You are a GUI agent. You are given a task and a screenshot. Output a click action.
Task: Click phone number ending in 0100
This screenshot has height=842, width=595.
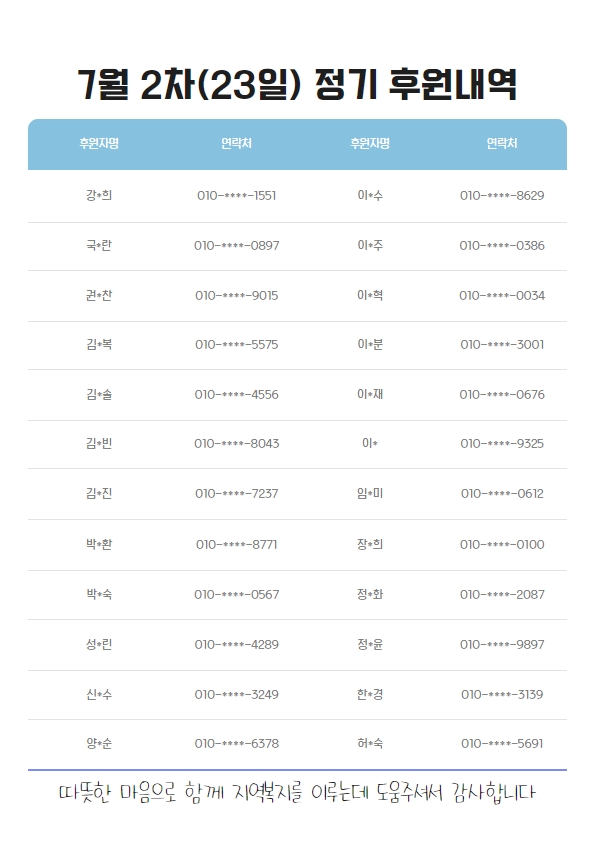[x=502, y=545]
